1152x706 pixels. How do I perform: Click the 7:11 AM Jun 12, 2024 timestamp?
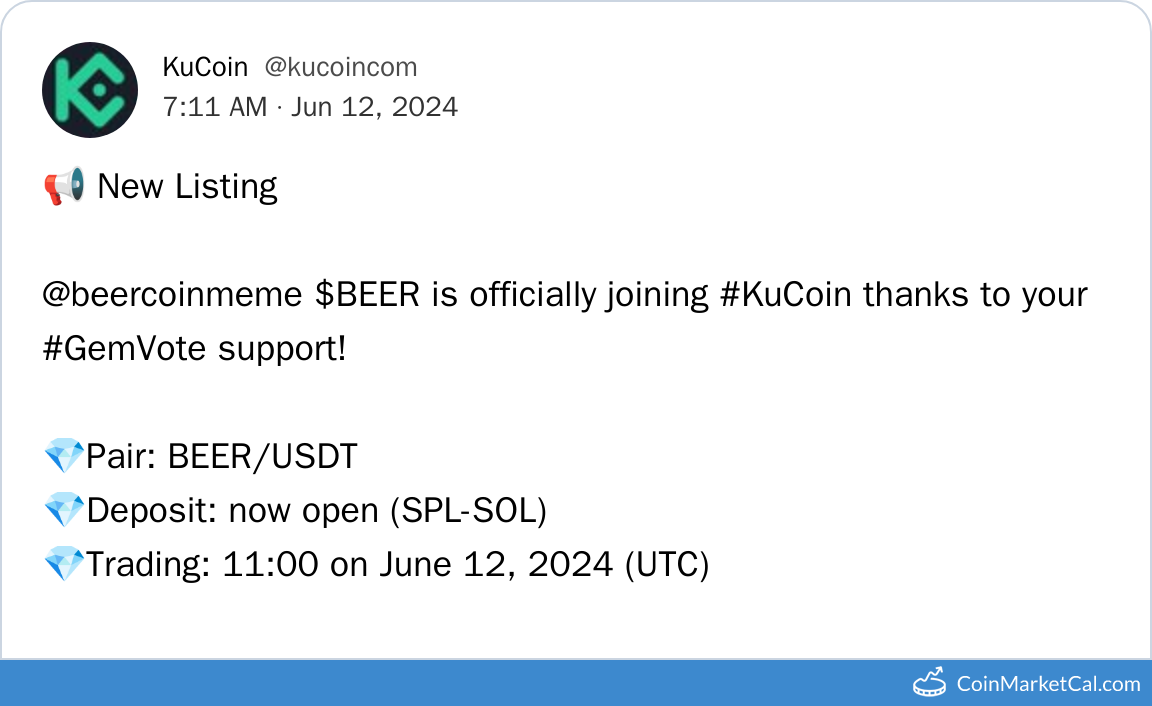tap(310, 106)
